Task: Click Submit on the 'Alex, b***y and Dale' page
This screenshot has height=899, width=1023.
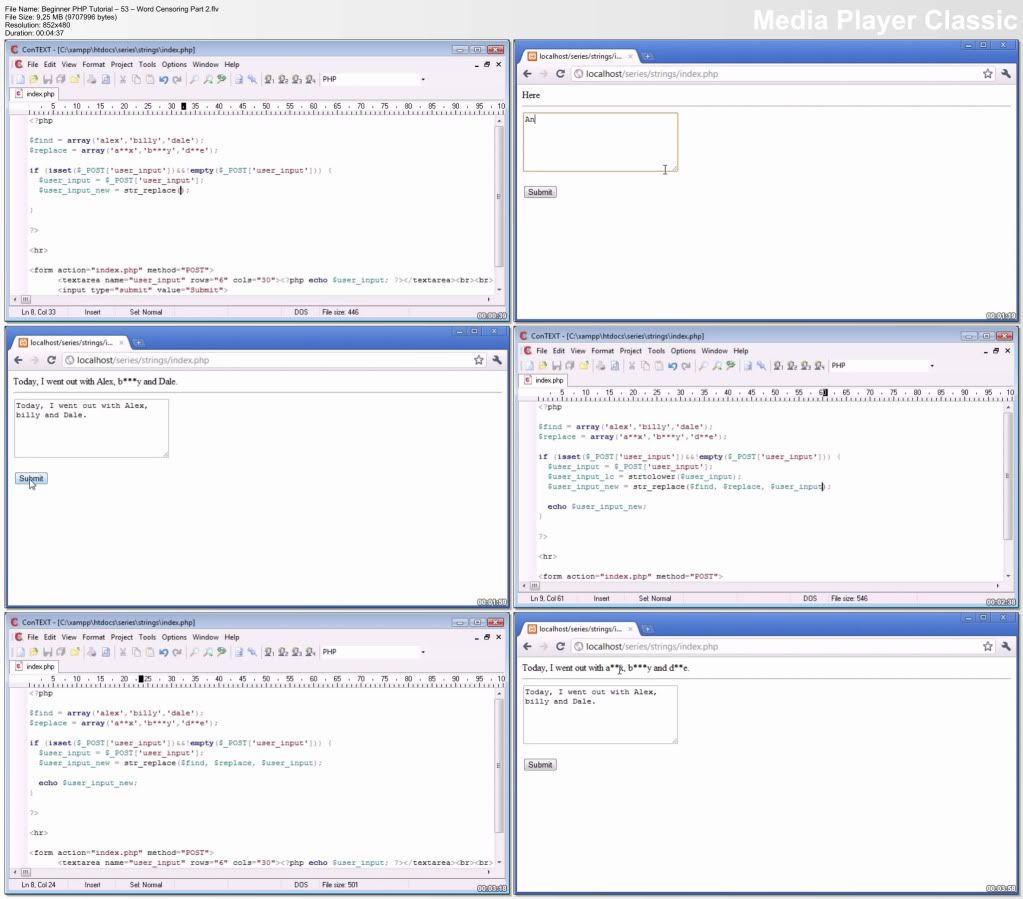Action: (31, 479)
